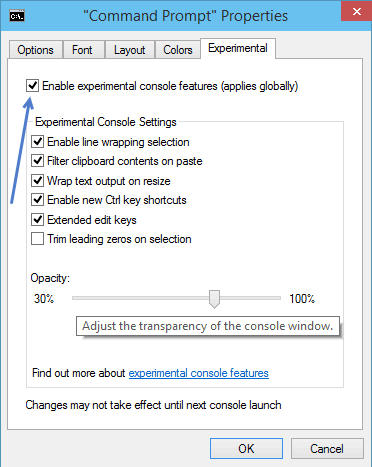Uncheck Enable experimental console features
This screenshot has width=372, height=467.
point(32,86)
